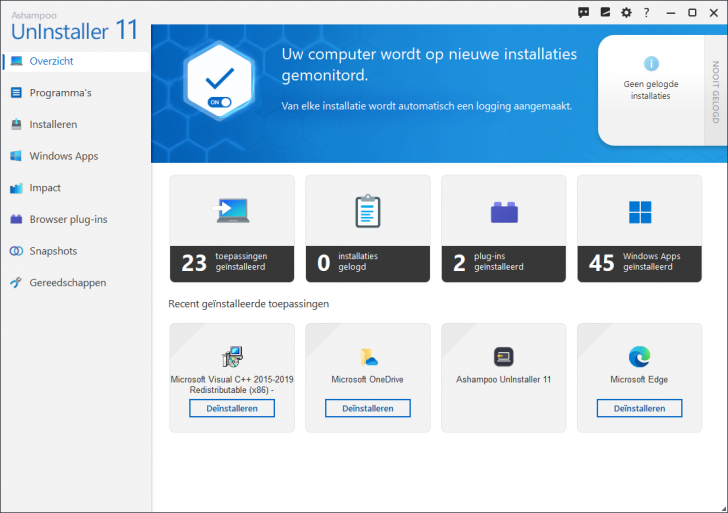Click the Programma's list icon
The height and width of the screenshot is (513, 728).
[x=16, y=93]
